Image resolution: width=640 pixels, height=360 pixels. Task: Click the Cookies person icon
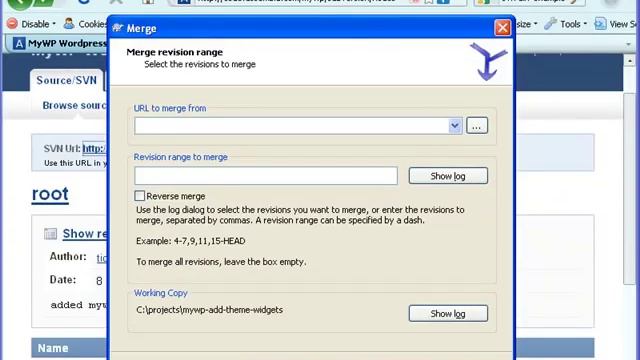(69, 24)
